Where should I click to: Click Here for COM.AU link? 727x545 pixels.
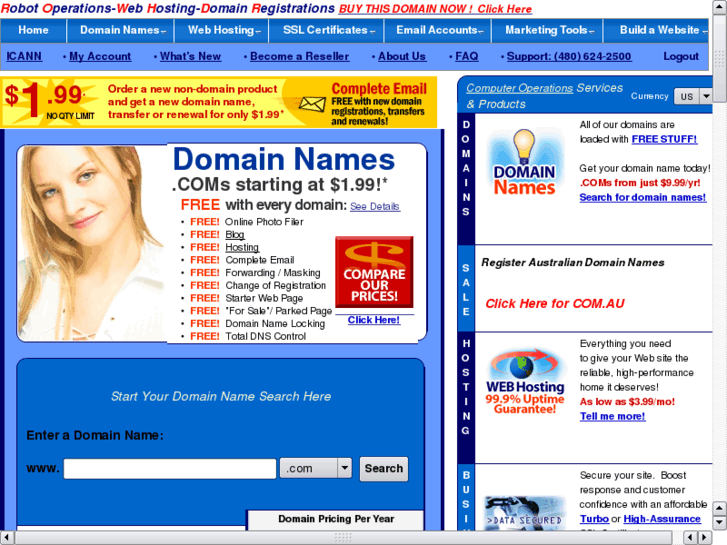[555, 304]
